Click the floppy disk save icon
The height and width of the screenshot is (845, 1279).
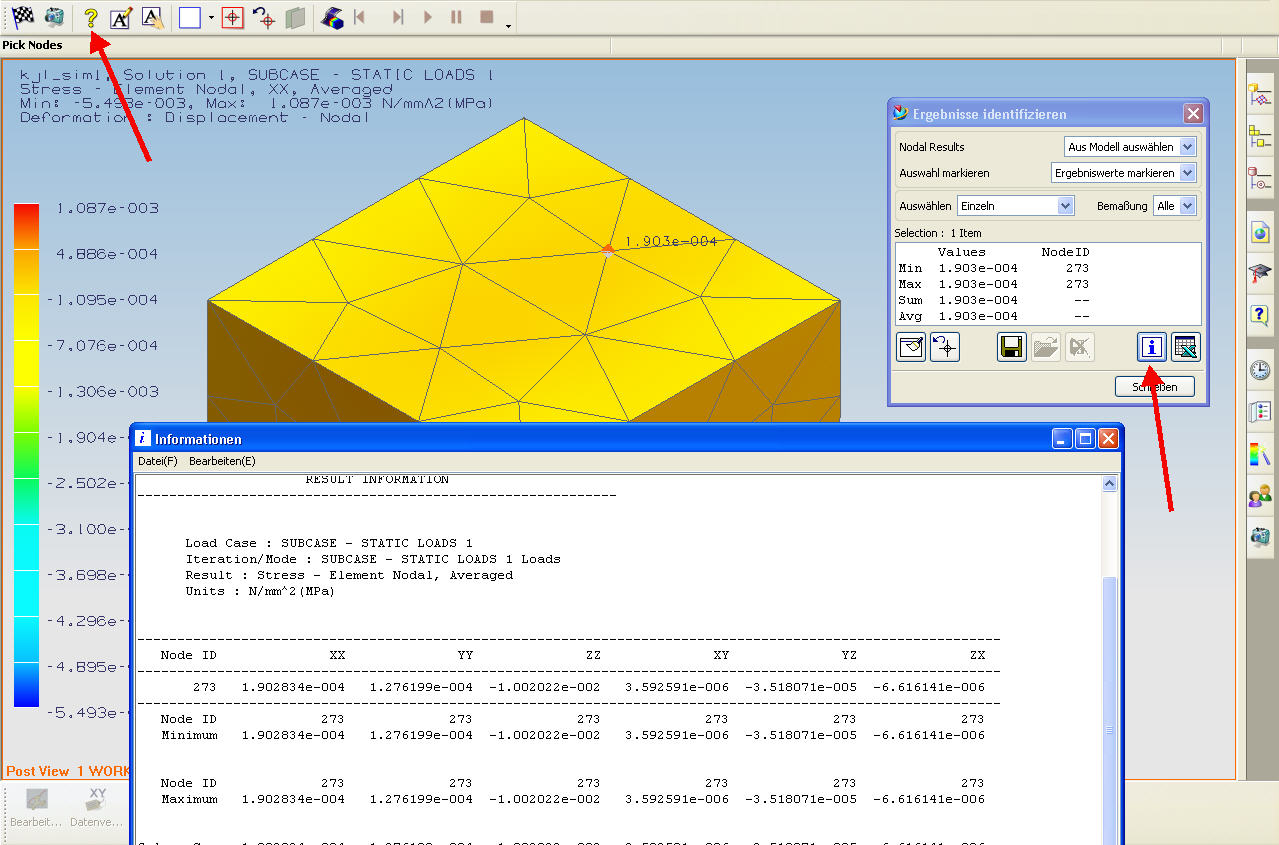pos(1012,347)
